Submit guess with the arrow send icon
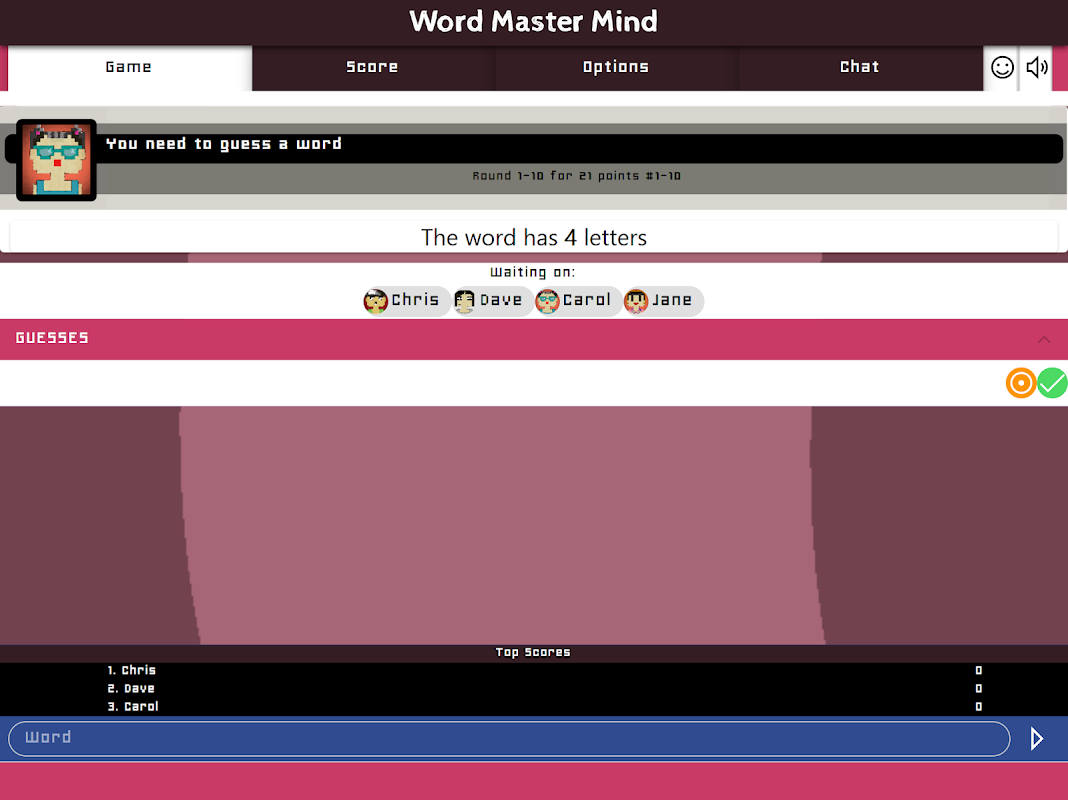Image resolution: width=1068 pixels, height=800 pixels. point(1037,739)
